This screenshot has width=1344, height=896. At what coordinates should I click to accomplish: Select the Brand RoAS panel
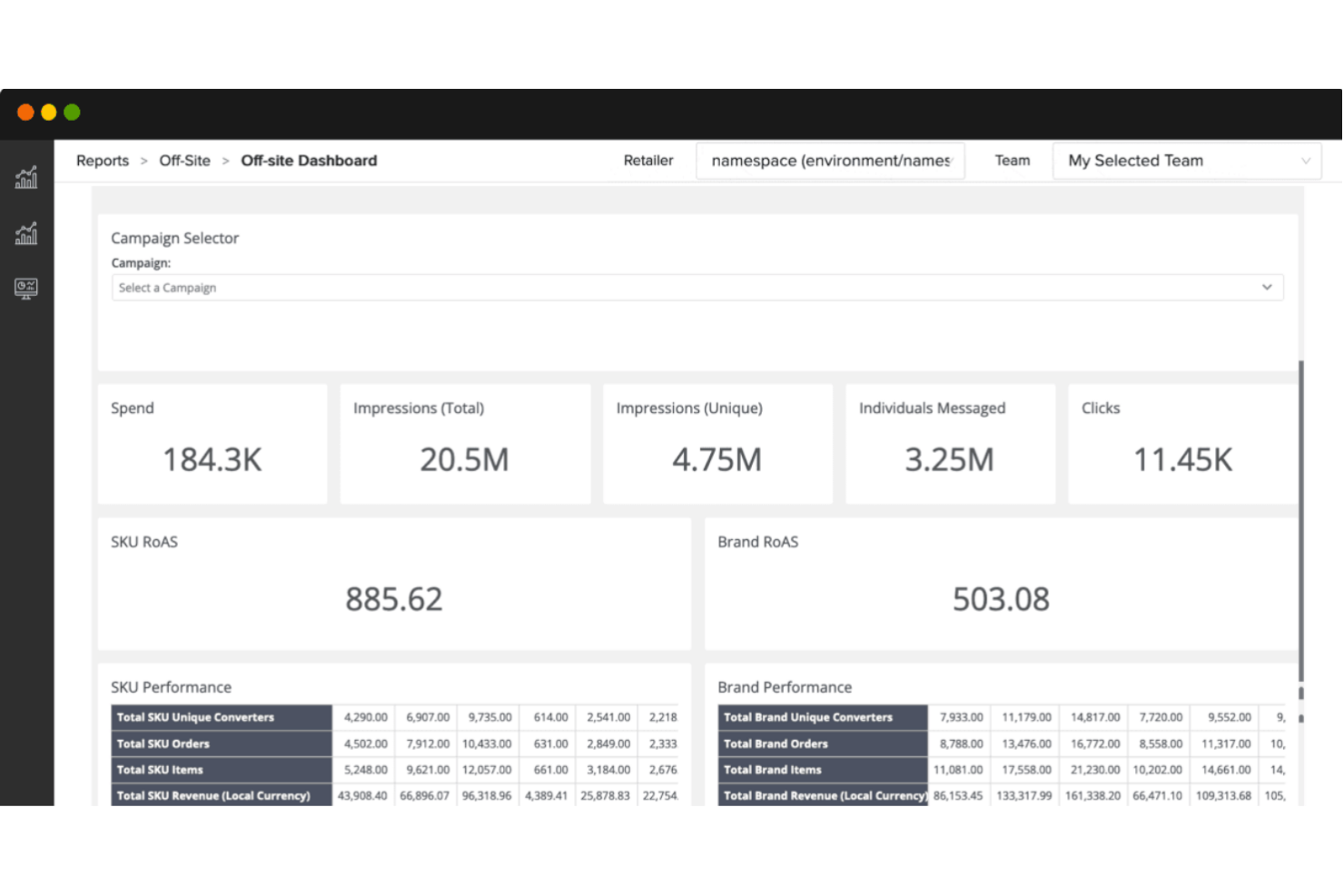tap(1000, 584)
